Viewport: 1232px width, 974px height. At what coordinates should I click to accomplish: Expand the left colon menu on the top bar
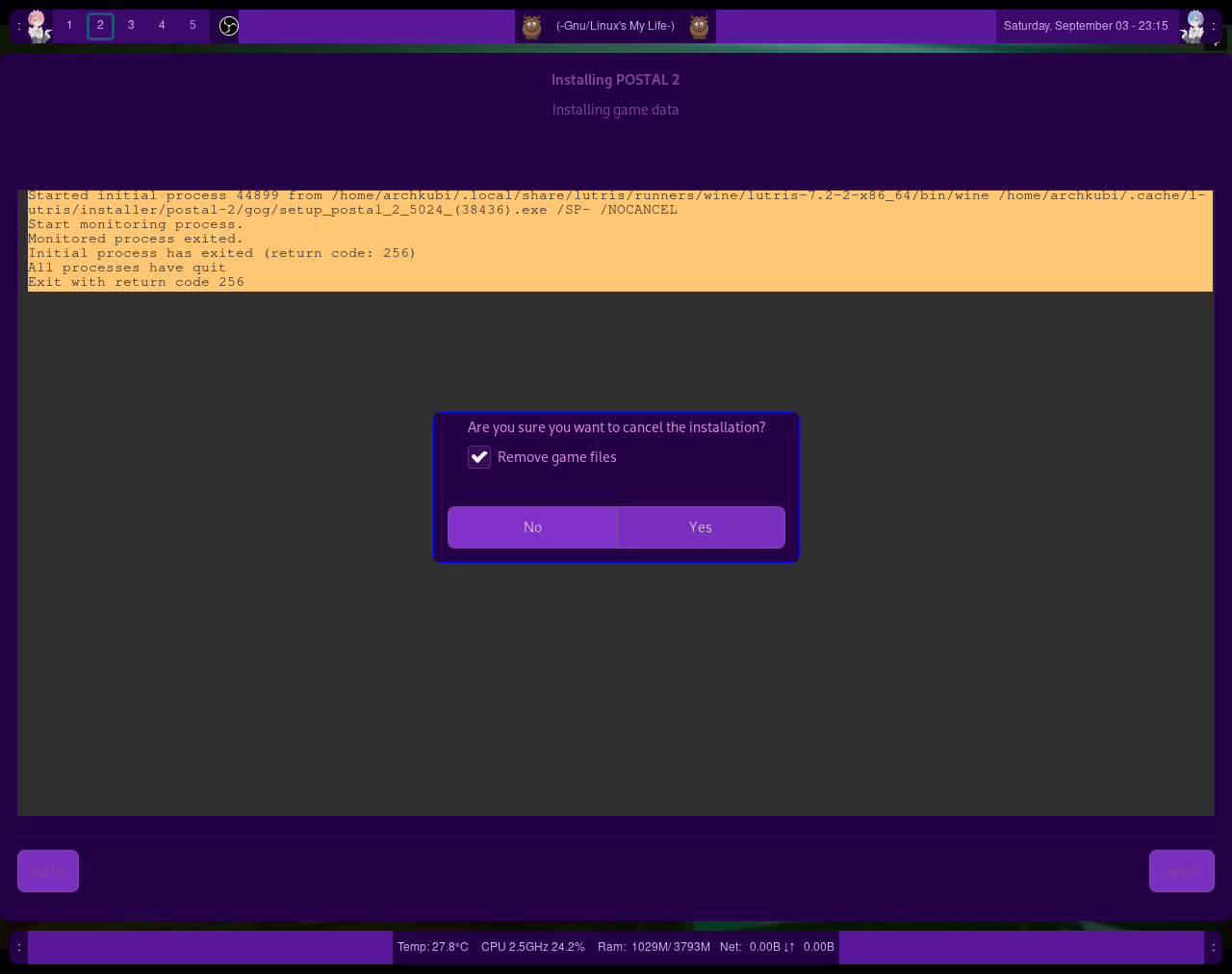click(18, 26)
